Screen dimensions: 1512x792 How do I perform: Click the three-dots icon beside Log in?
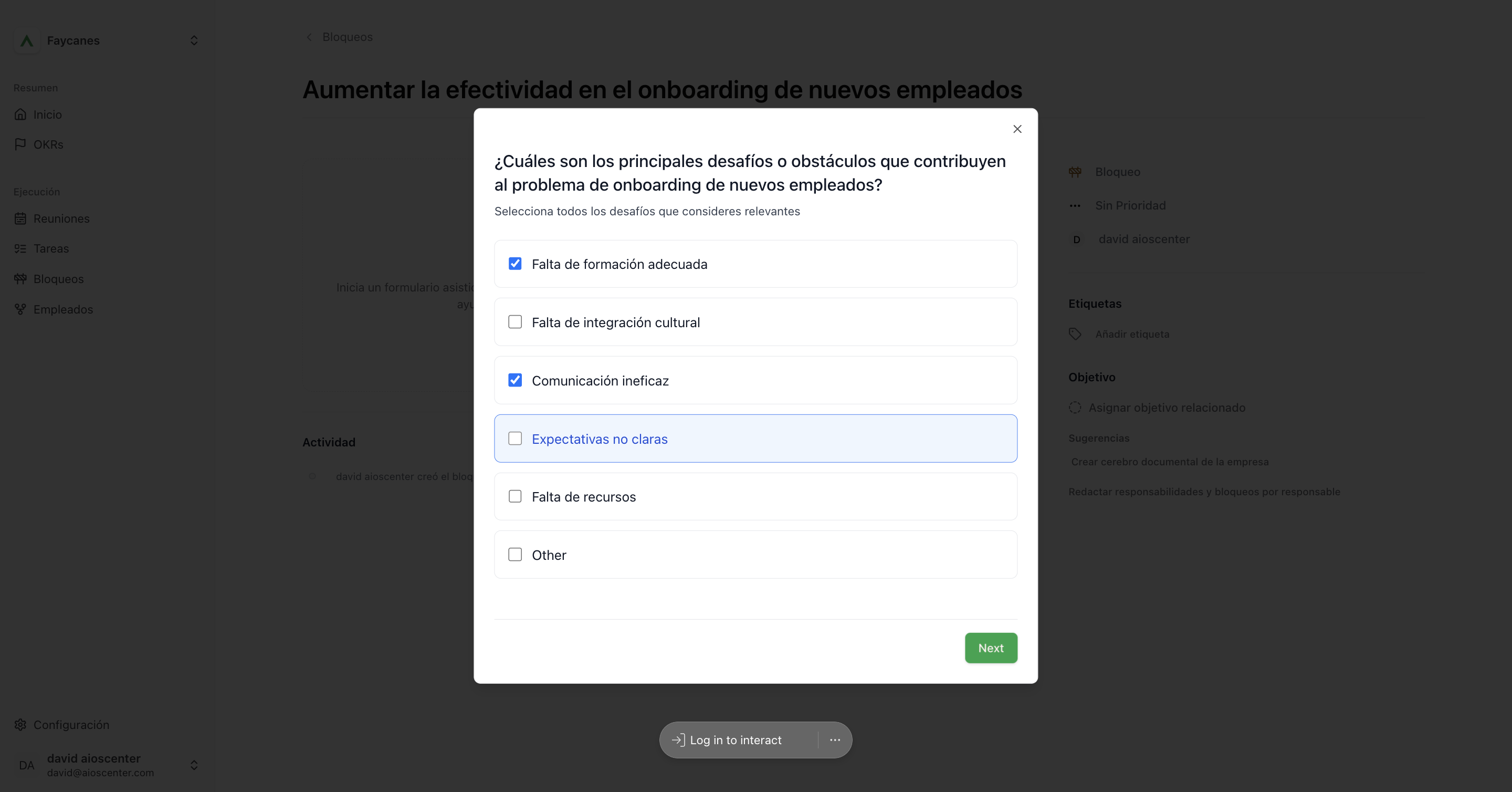[835, 740]
